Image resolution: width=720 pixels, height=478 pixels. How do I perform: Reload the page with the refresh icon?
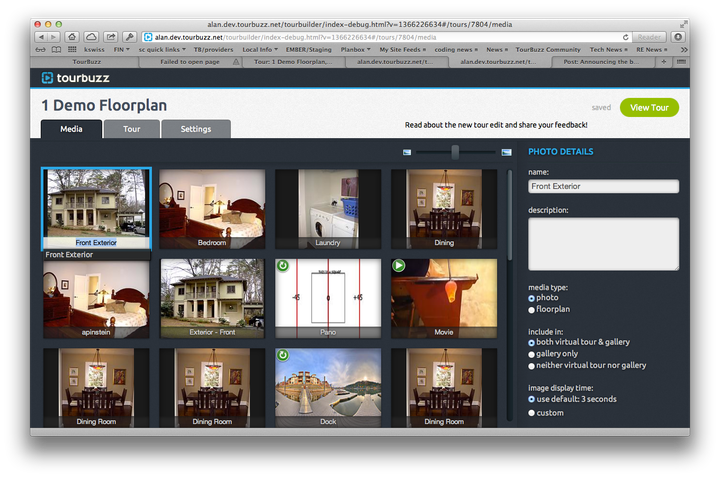pyautogui.click(x=625, y=37)
